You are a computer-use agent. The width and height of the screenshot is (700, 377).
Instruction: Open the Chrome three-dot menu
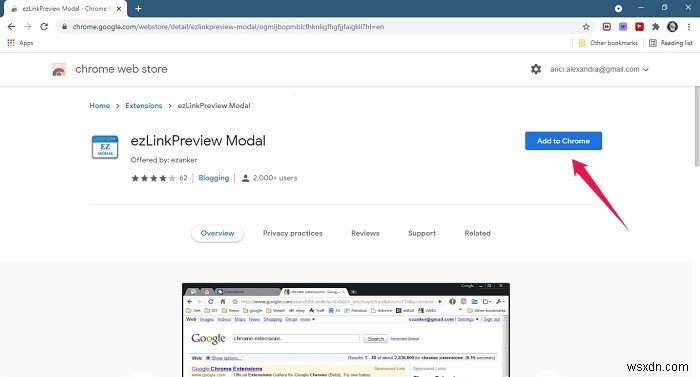689,27
